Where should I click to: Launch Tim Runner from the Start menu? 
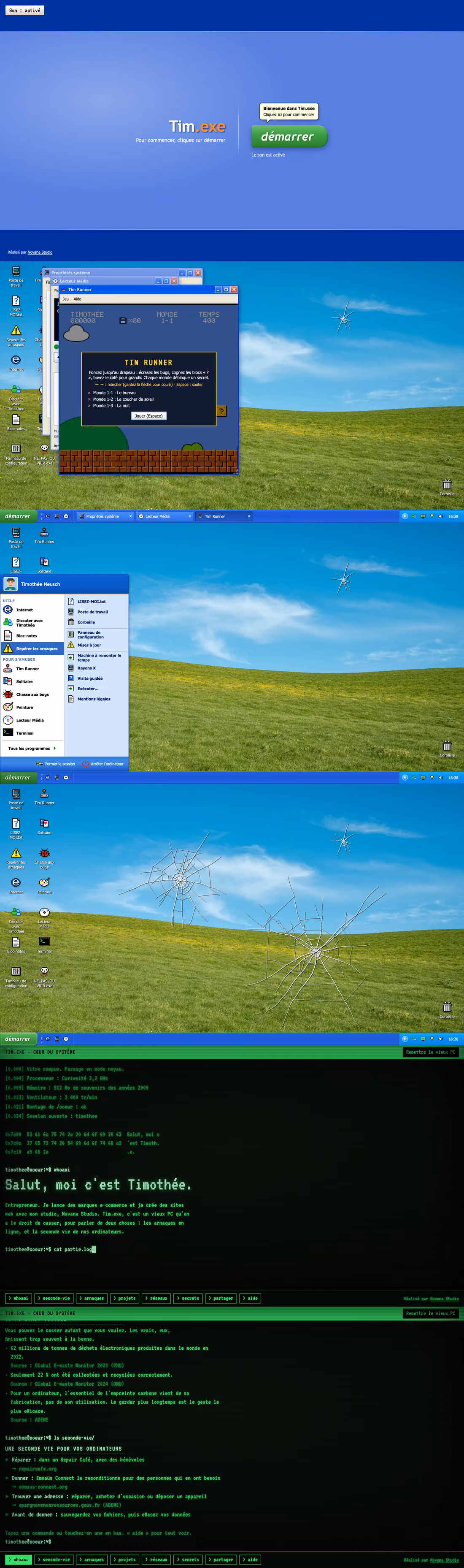[32, 668]
